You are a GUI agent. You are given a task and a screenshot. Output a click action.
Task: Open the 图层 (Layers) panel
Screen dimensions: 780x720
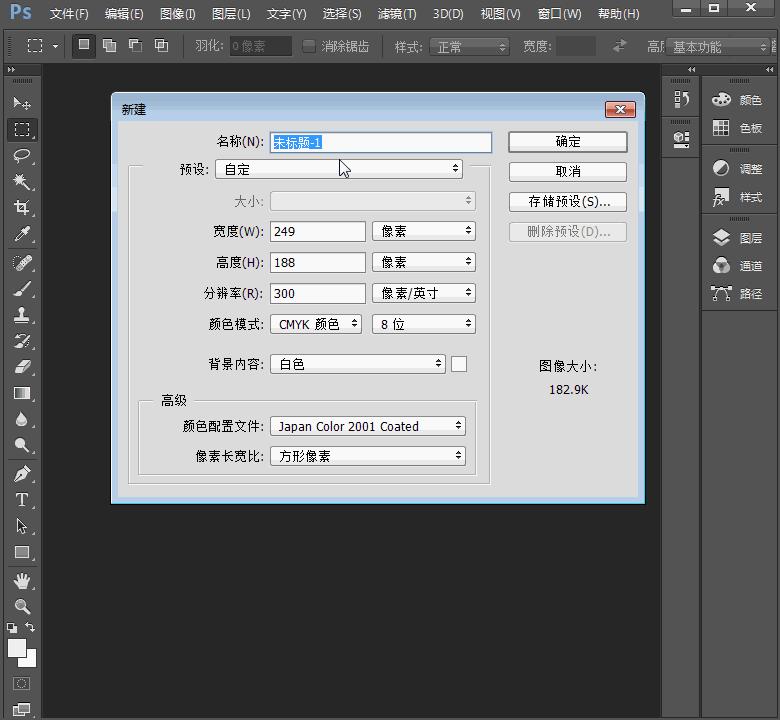point(739,238)
